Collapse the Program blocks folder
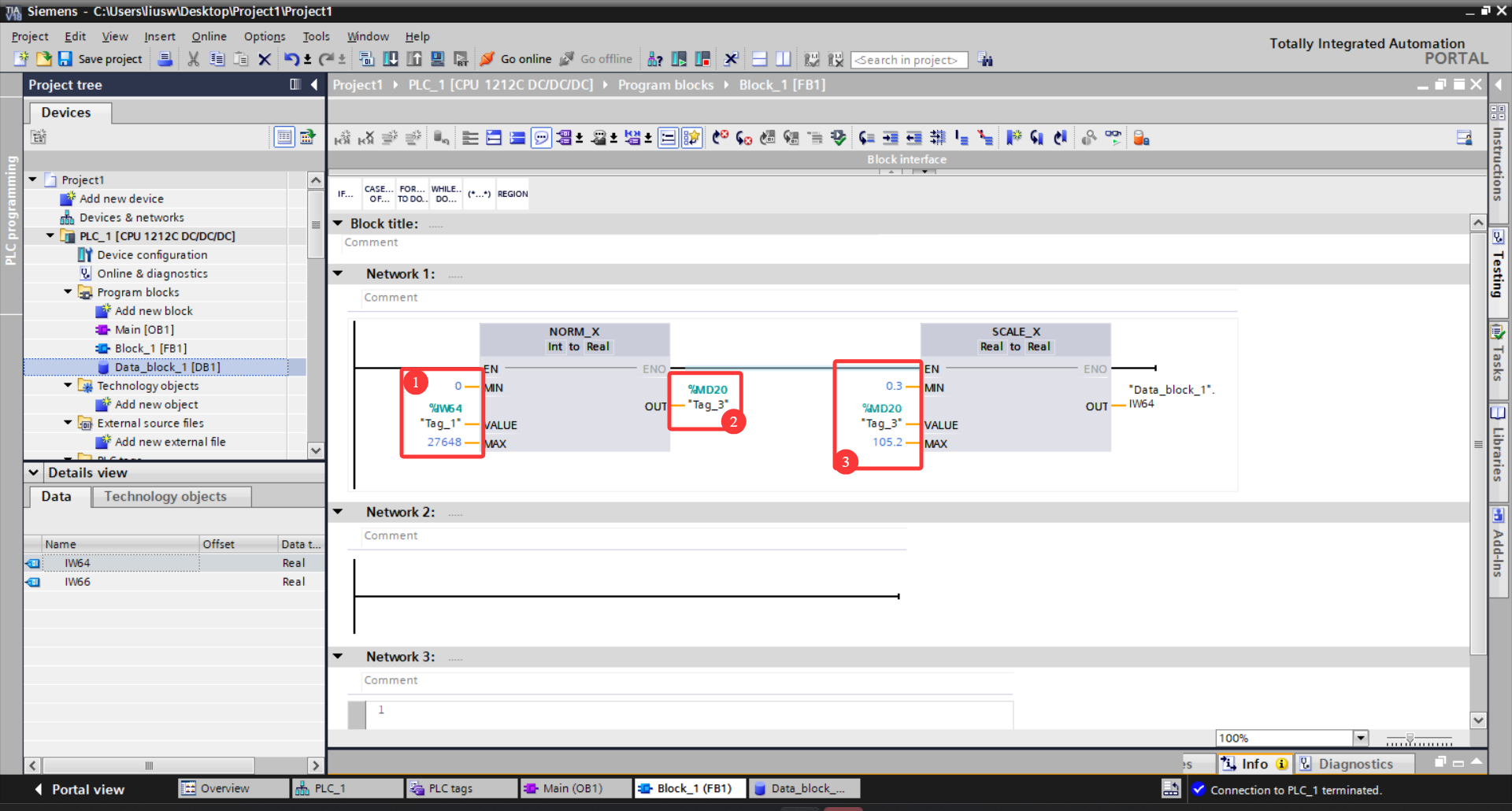Screen dimensions: 1512x811 [x=69, y=291]
